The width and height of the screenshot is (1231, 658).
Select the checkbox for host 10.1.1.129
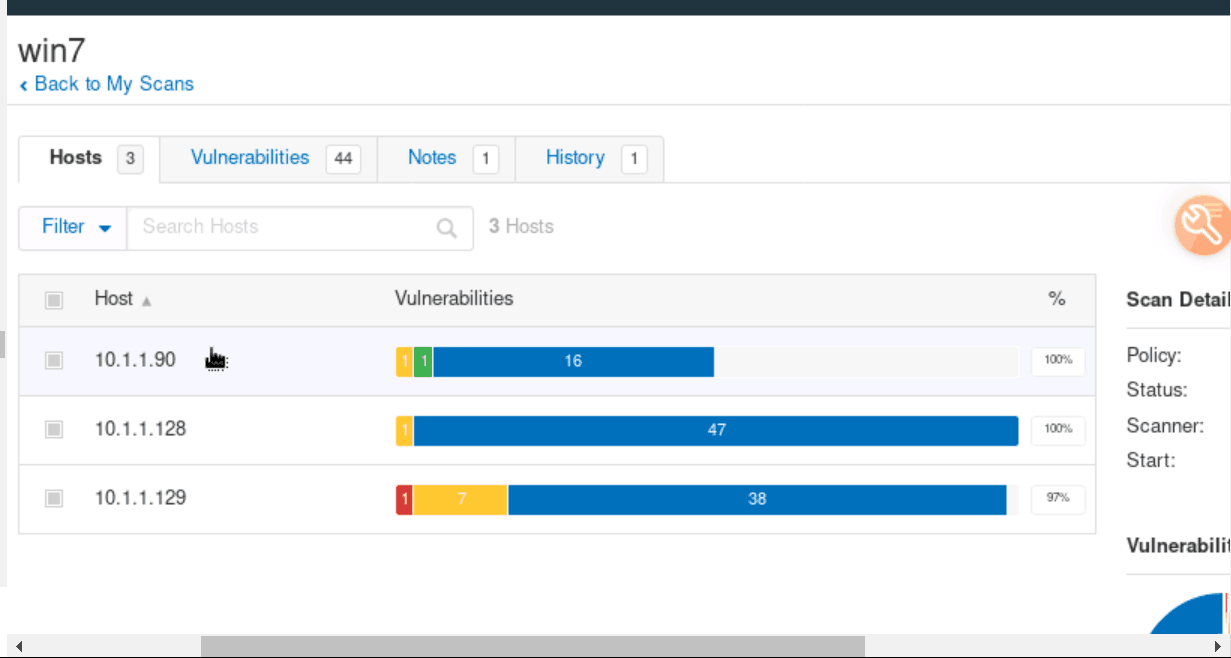(x=54, y=498)
